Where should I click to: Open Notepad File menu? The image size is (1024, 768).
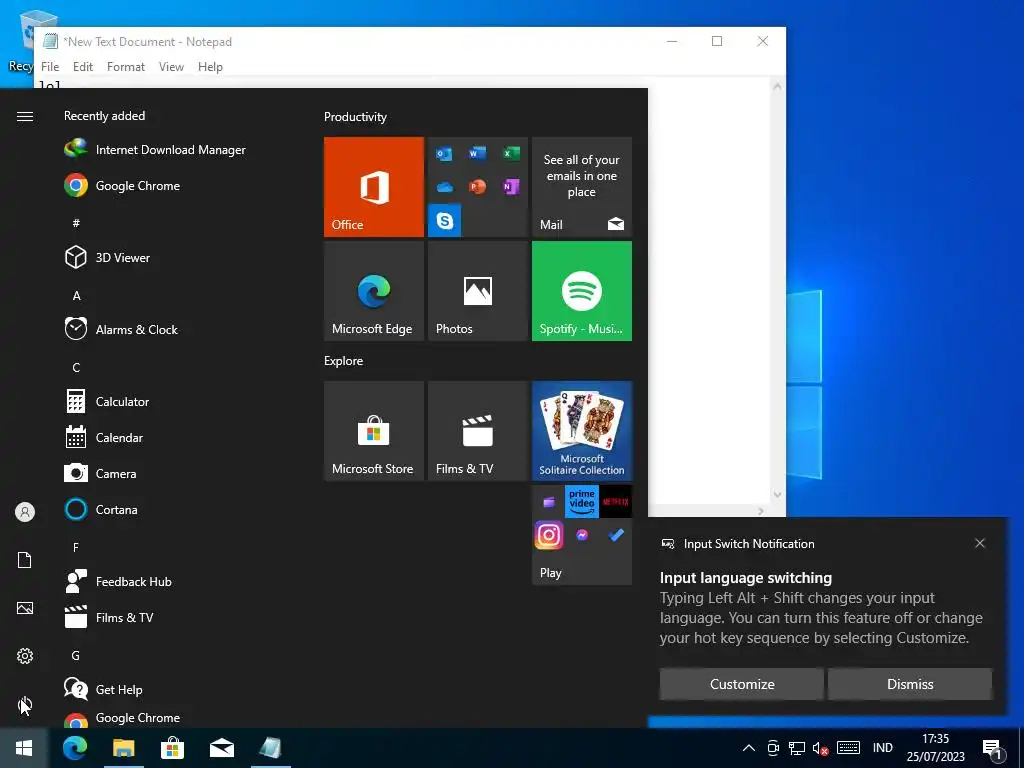click(x=50, y=67)
